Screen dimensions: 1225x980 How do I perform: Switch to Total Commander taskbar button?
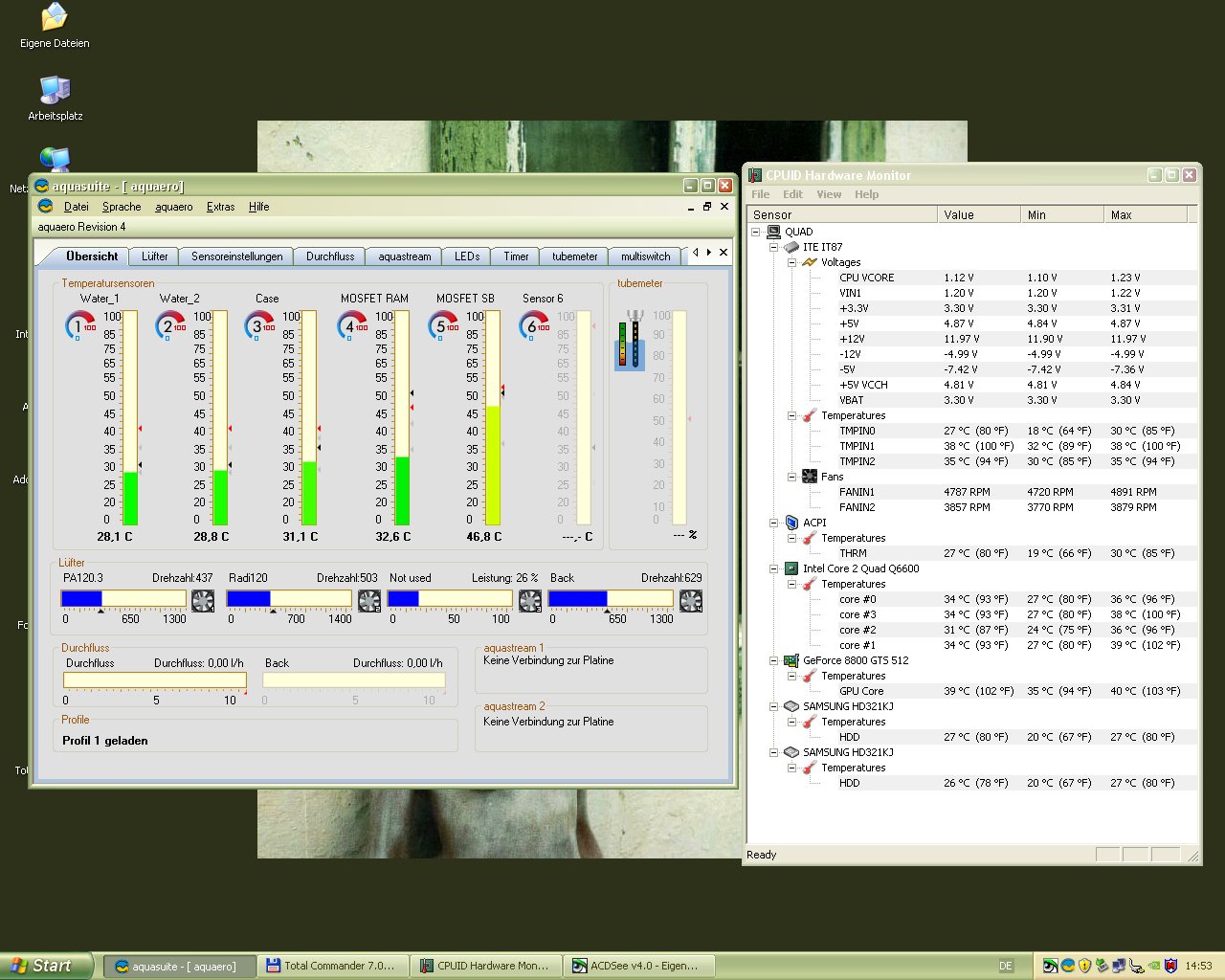pos(332,966)
